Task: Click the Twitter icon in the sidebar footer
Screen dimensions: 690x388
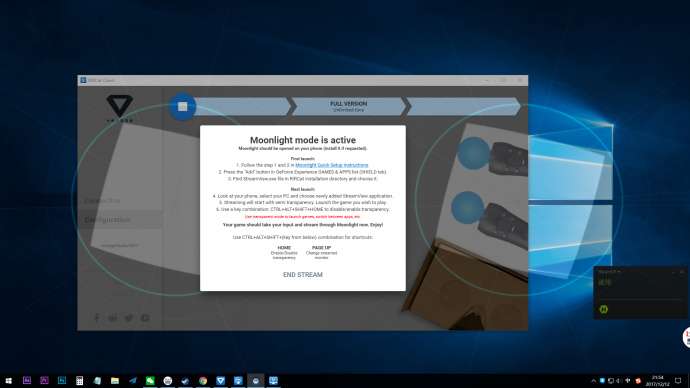Action: click(128, 318)
